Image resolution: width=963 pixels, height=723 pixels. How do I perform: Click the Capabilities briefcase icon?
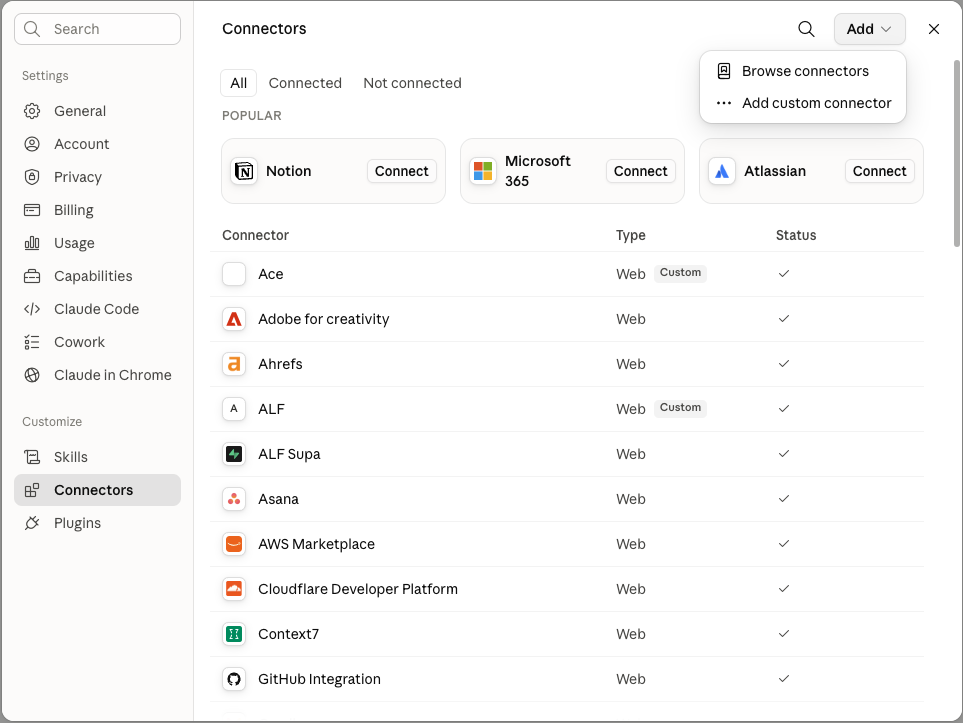click(x=32, y=276)
